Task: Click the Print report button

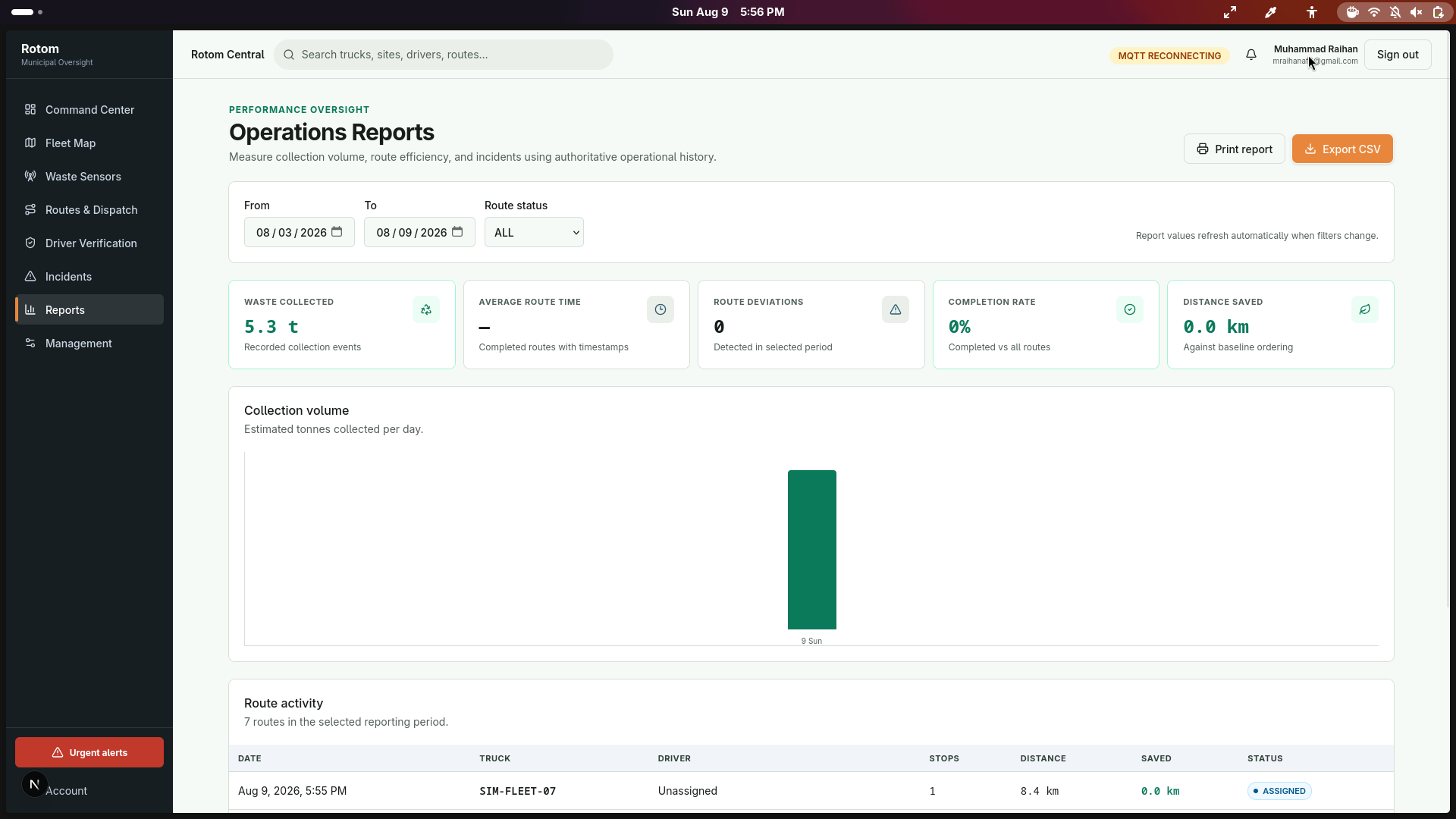Action: point(1235,149)
